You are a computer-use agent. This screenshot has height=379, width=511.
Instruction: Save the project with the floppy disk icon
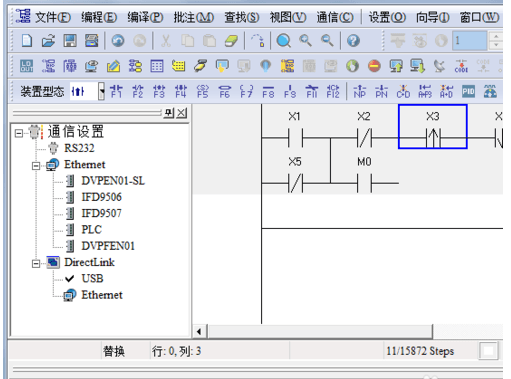(x=70, y=40)
